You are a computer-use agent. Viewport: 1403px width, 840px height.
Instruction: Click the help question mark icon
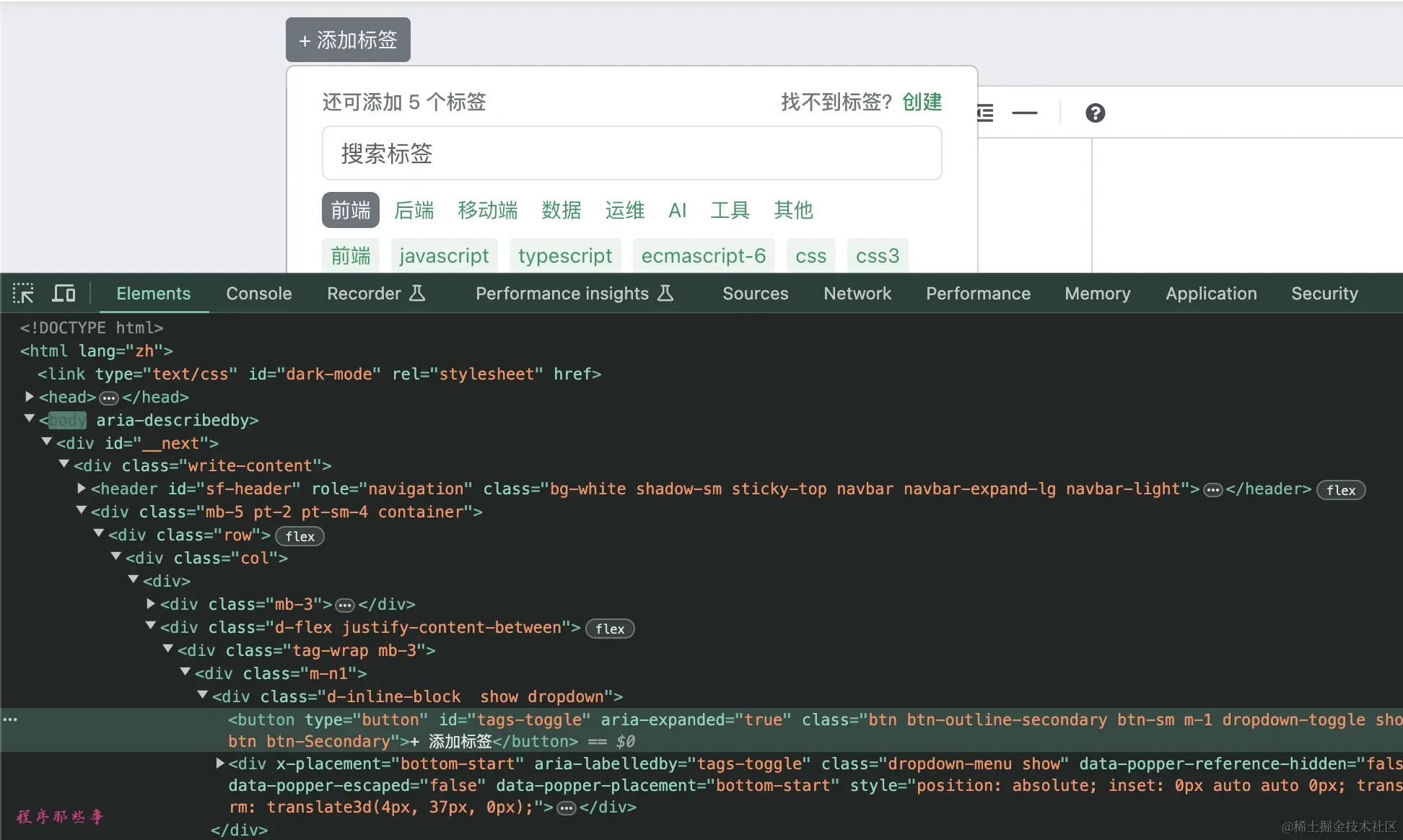pyautogui.click(x=1095, y=113)
